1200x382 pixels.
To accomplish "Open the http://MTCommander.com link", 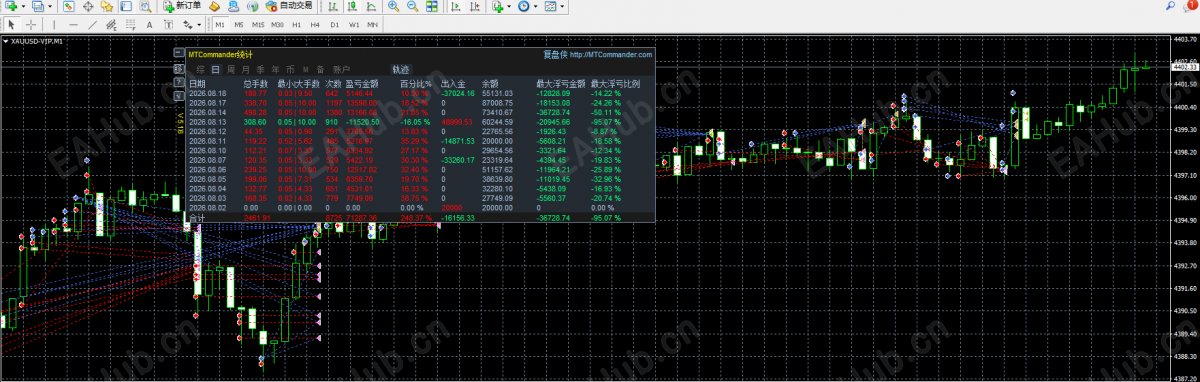I will [x=610, y=54].
